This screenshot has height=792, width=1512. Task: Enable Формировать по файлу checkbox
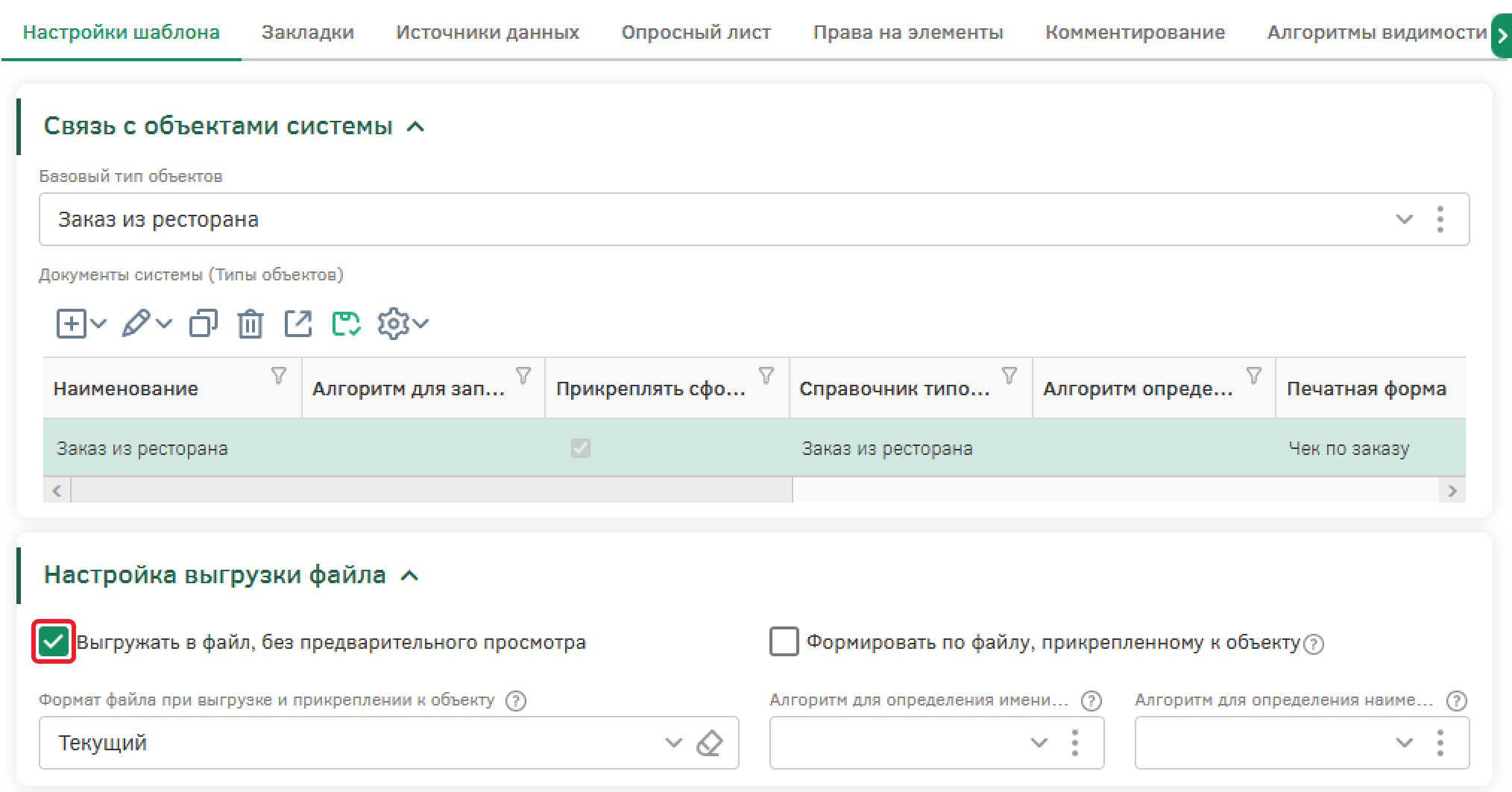[x=784, y=641]
